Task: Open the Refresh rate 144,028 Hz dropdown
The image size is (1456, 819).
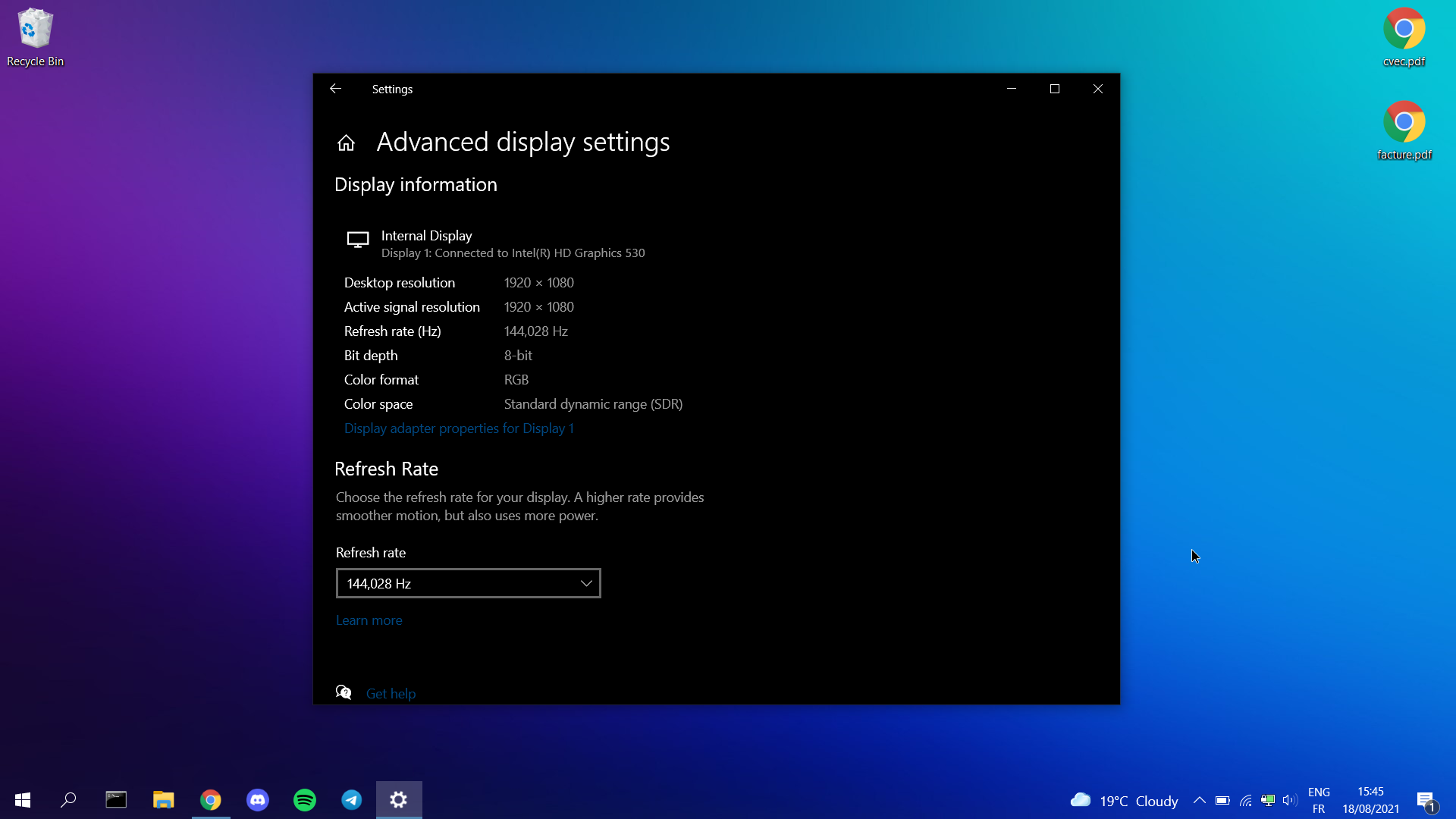Action: pos(468,583)
